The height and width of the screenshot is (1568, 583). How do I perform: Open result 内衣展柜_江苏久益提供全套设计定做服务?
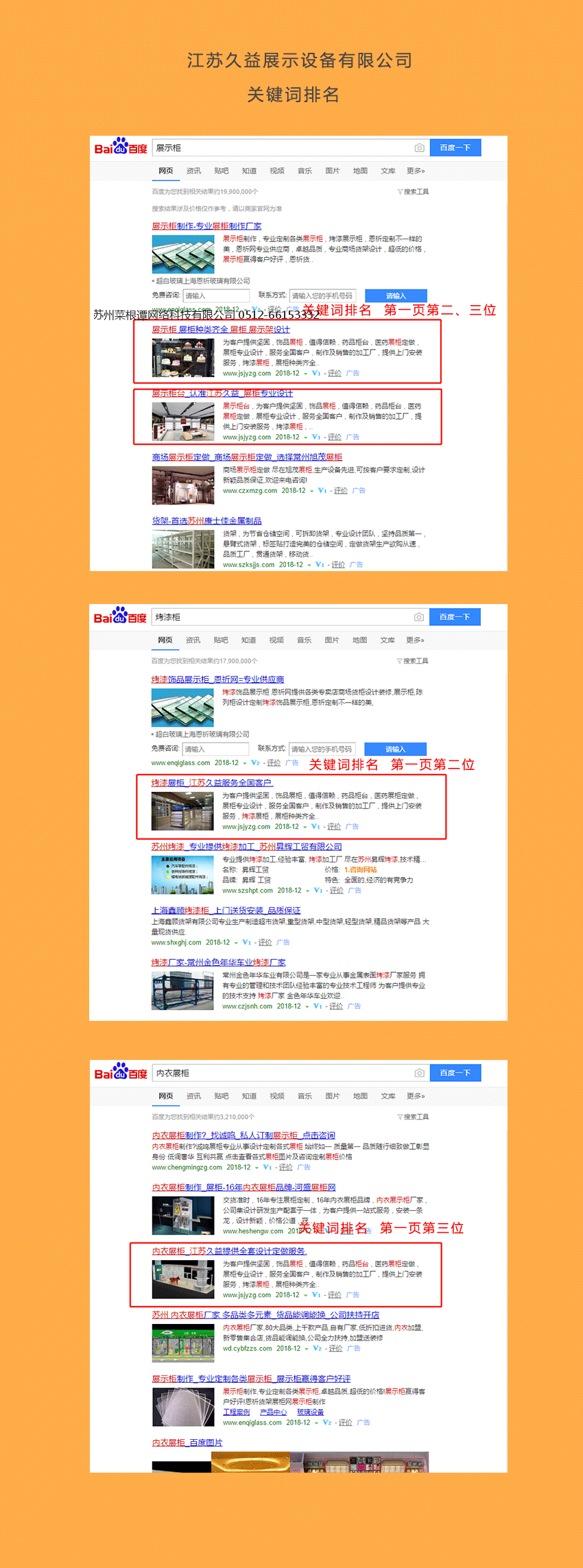(229, 1251)
